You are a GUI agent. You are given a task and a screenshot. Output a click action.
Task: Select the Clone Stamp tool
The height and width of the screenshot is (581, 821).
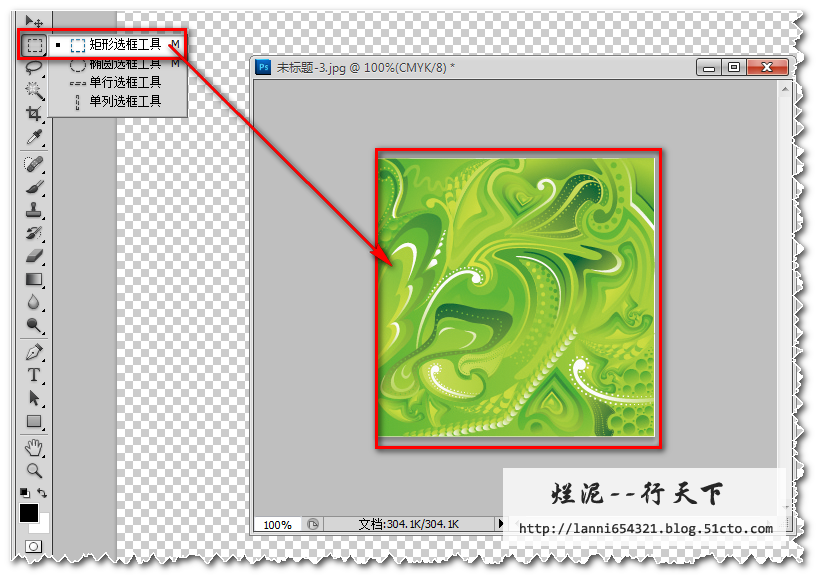(34, 209)
